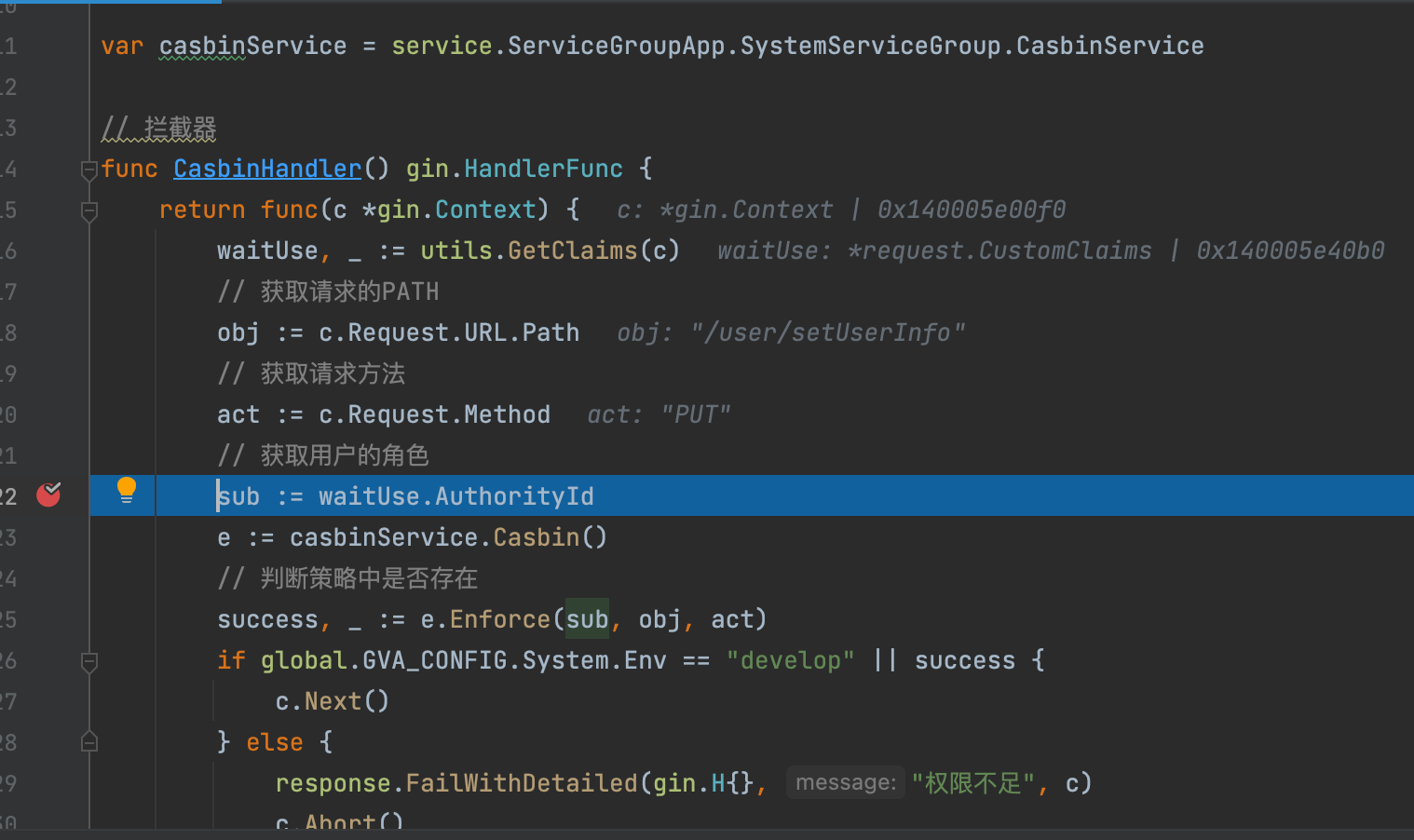Fold the if global.GVA_CONFIG block
The height and width of the screenshot is (840, 1414).
tap(89, 662)
